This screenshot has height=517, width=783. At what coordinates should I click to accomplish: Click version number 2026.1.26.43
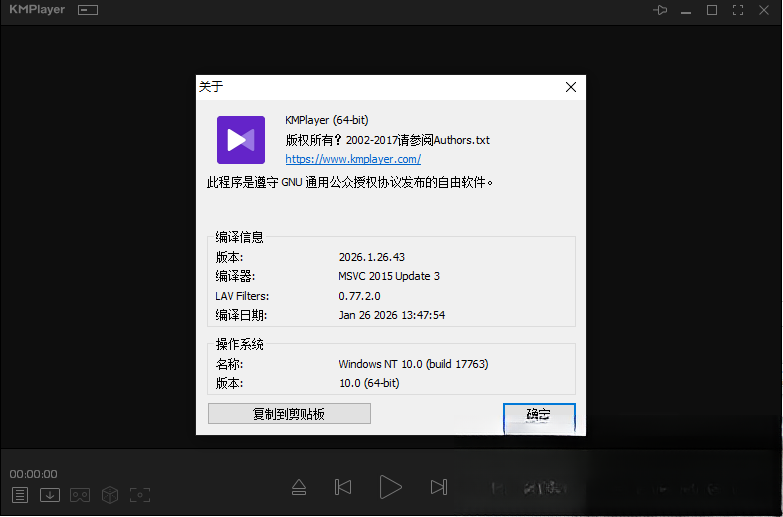click(x=372, y=257)
